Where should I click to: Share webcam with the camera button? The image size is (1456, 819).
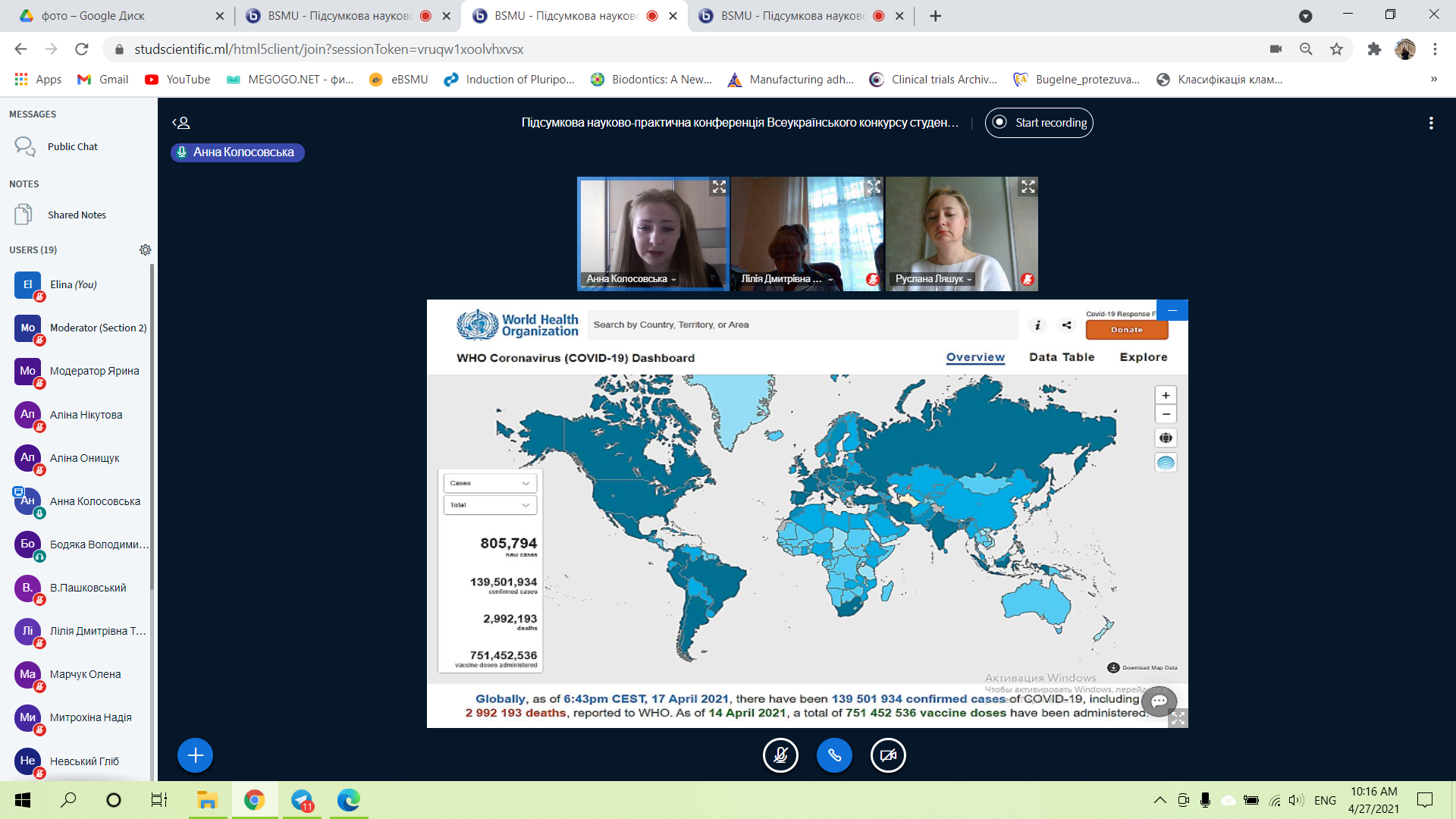(x=888, y=755)
